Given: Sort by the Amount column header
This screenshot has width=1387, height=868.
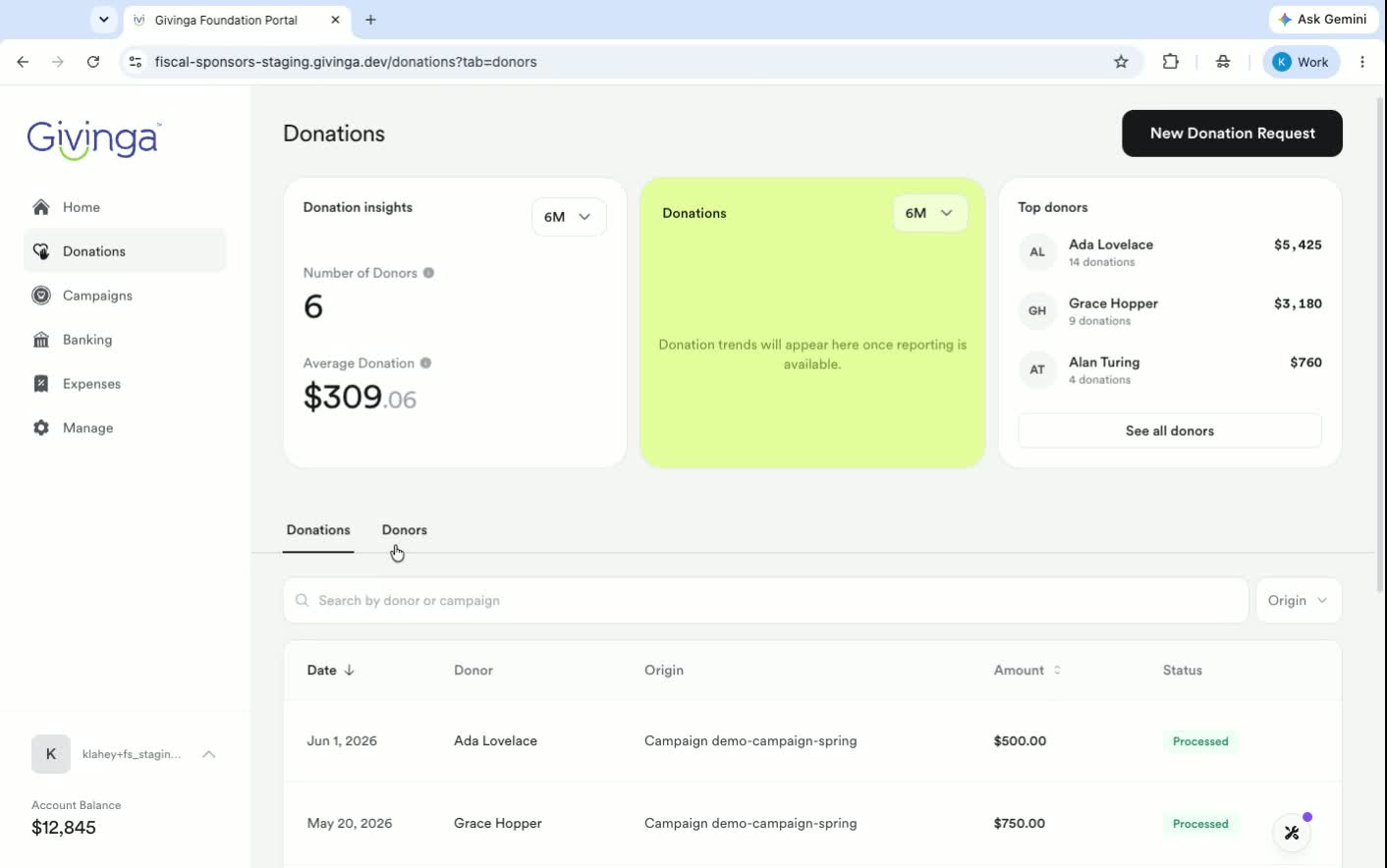Looking at the screenshot, I should point(1026,671).
